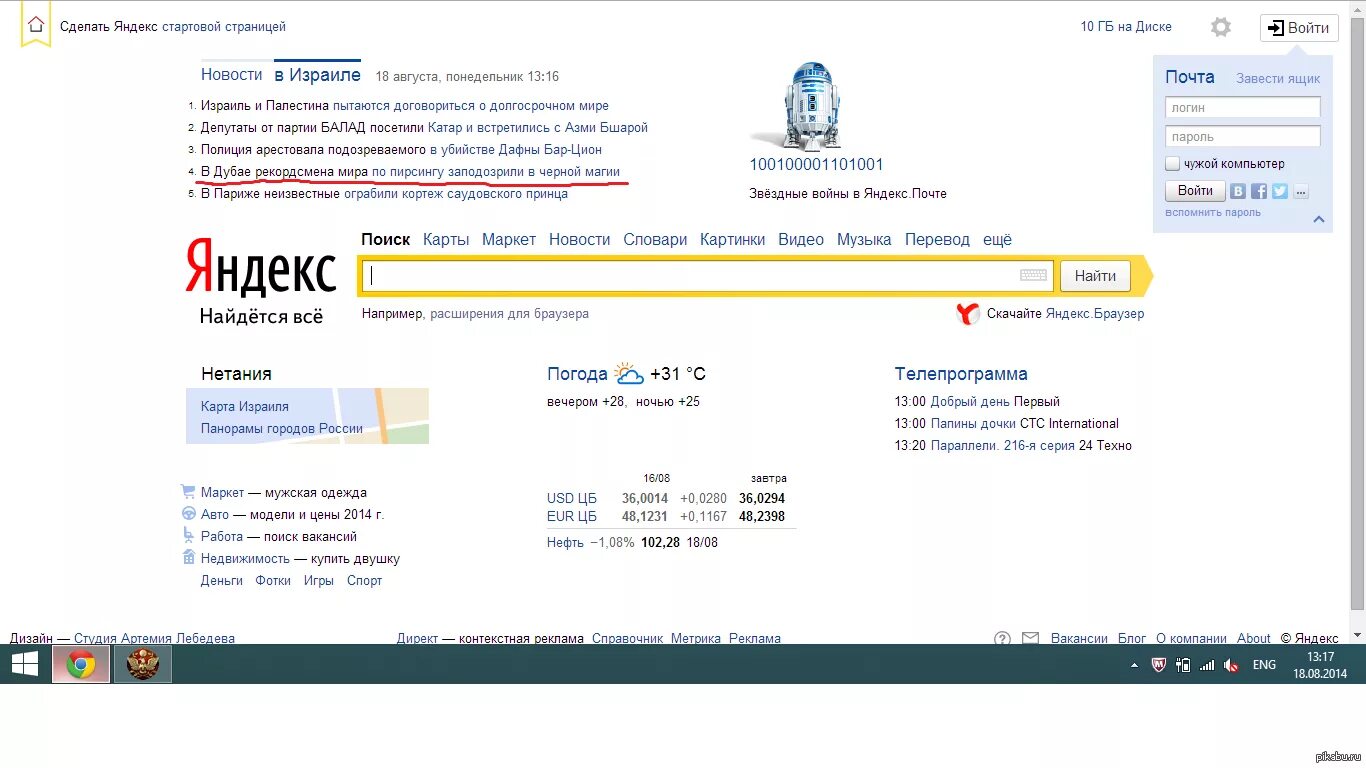Open the Видео service tab
Screen dimensions: 1366x768
801,240
